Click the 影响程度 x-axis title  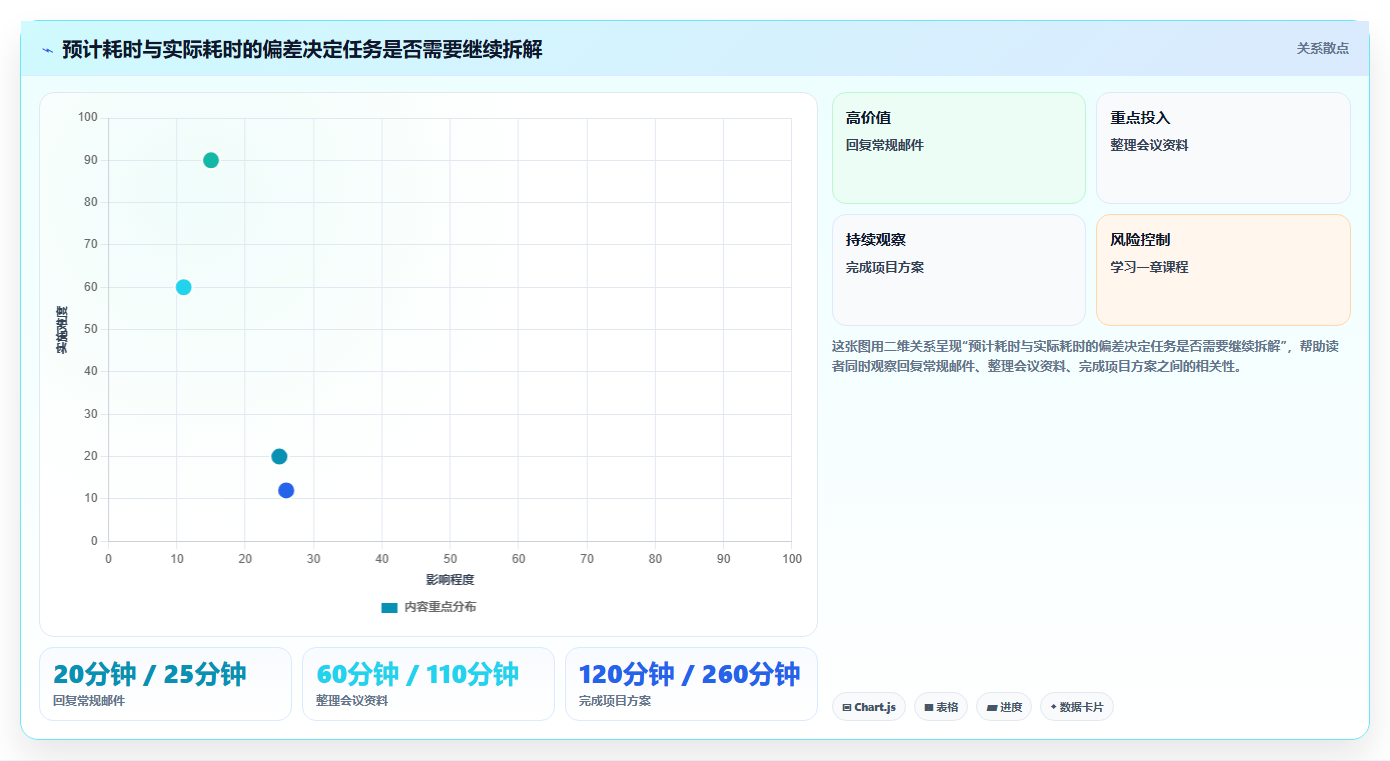coord(450,580)
